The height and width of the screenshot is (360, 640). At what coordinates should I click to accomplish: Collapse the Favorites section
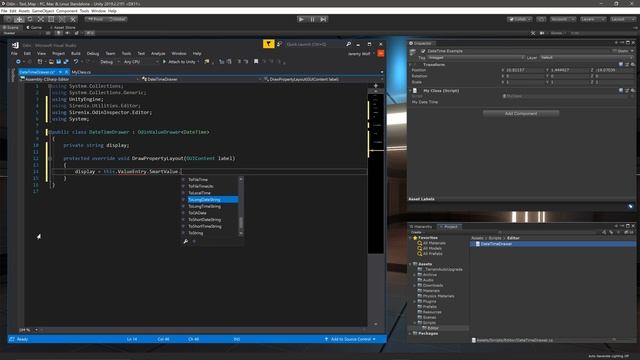click(411, 238)
